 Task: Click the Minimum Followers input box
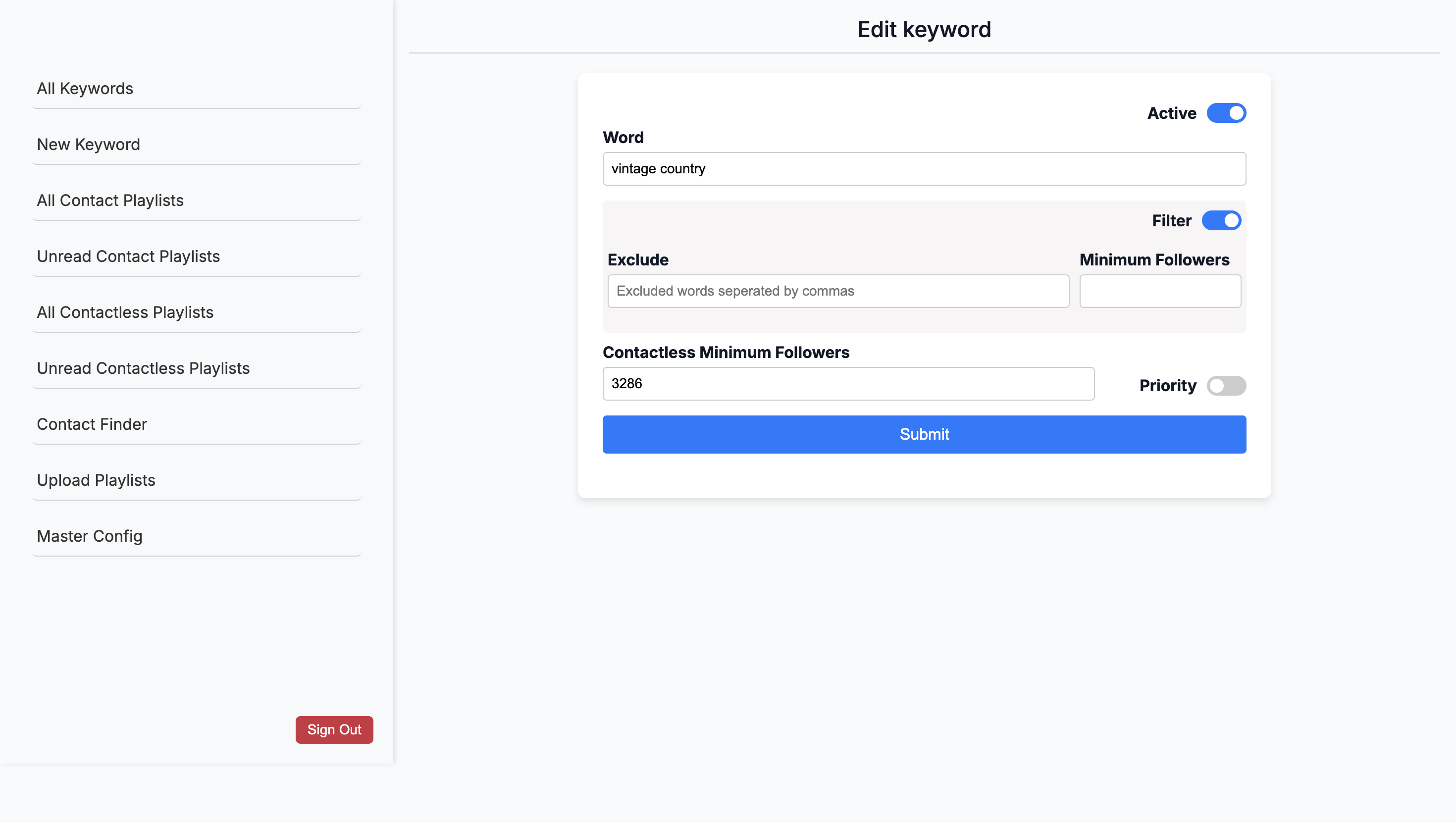pyautogui.click(x=1160, y=291)
